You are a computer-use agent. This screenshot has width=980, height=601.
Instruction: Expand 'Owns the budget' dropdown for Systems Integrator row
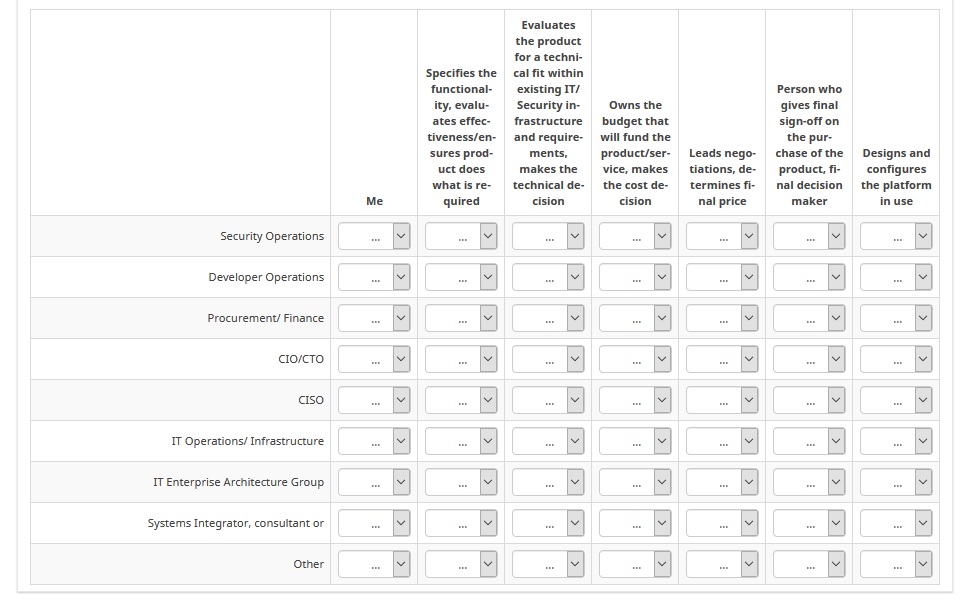pyautogui.click(x=635, y=523)
